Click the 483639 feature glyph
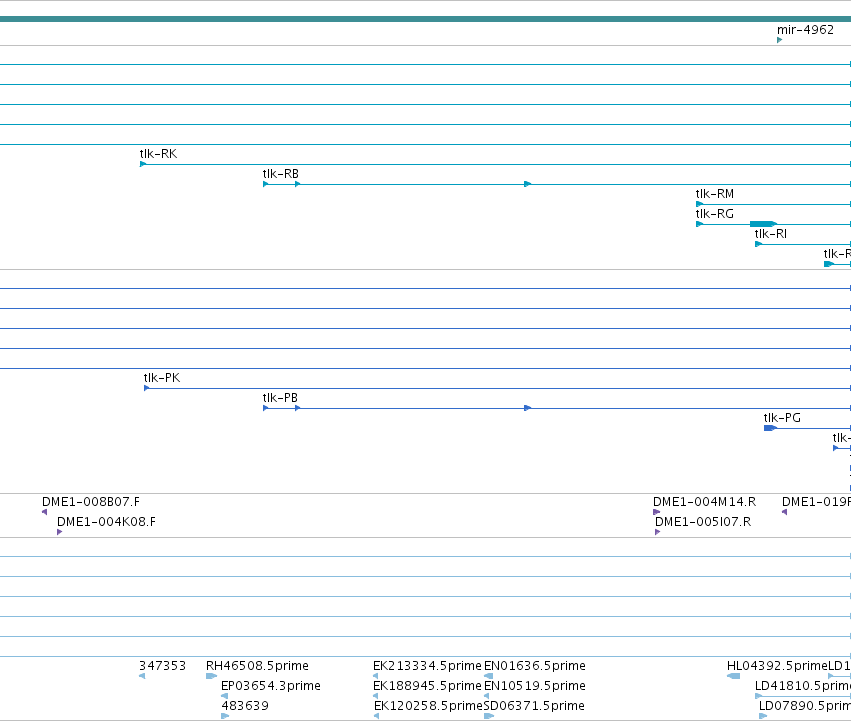 pos(225,716)
